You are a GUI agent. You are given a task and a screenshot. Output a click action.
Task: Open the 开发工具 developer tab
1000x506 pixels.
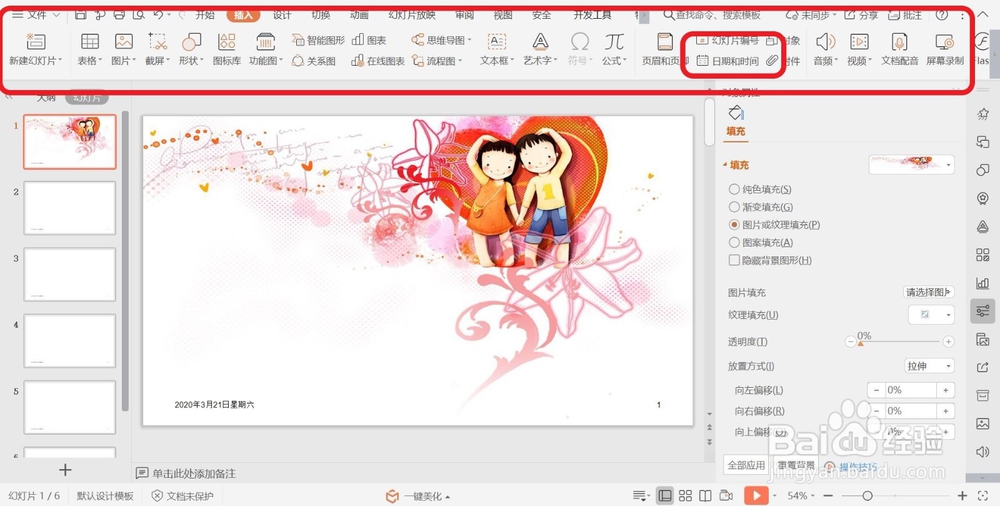tap(592, 15)
